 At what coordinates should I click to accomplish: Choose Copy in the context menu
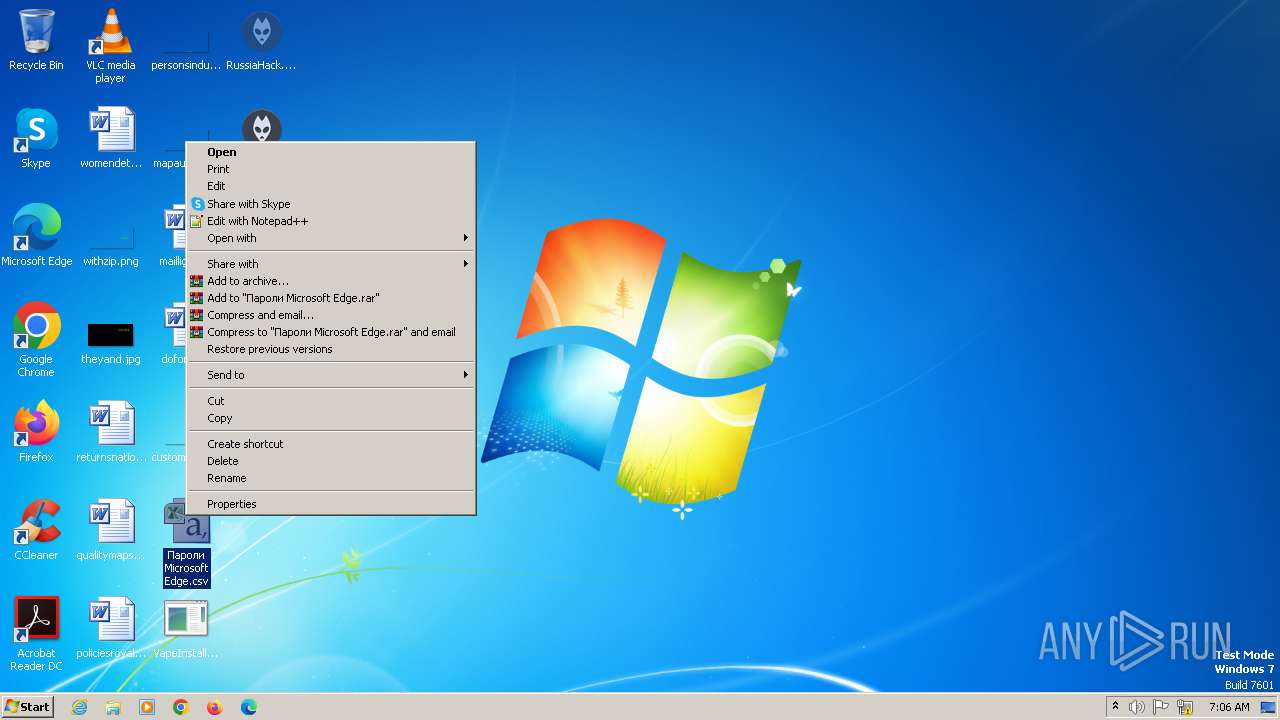pos(331,418)
